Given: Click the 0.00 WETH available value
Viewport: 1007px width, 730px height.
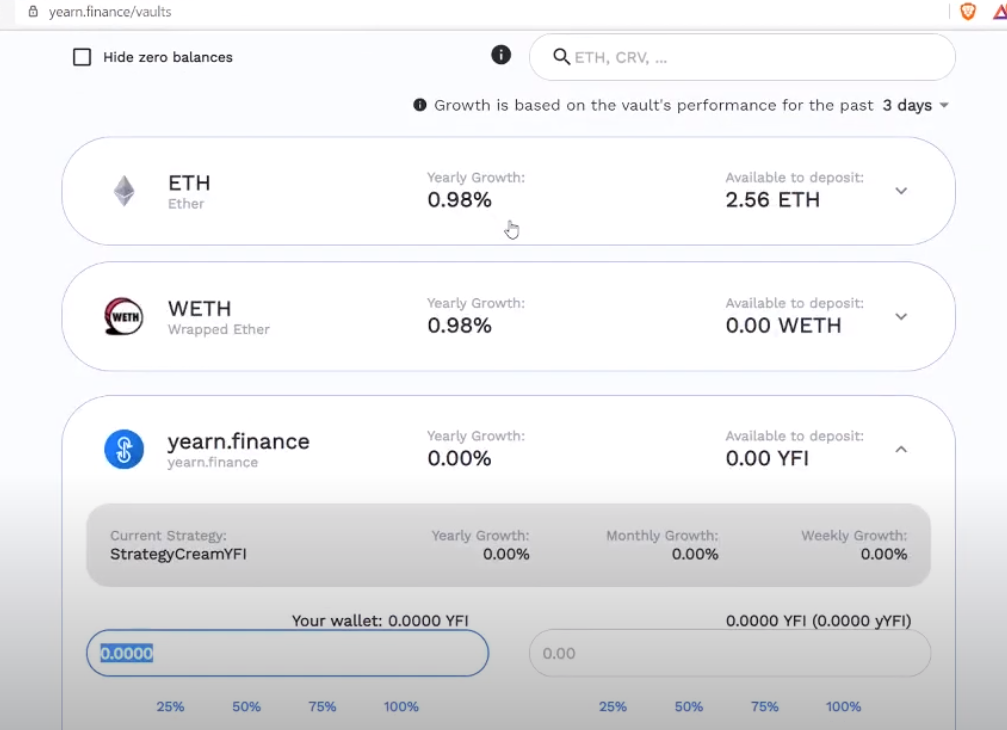Looking at the screenshot, I should pyautogui.click(x=783, y=326).
